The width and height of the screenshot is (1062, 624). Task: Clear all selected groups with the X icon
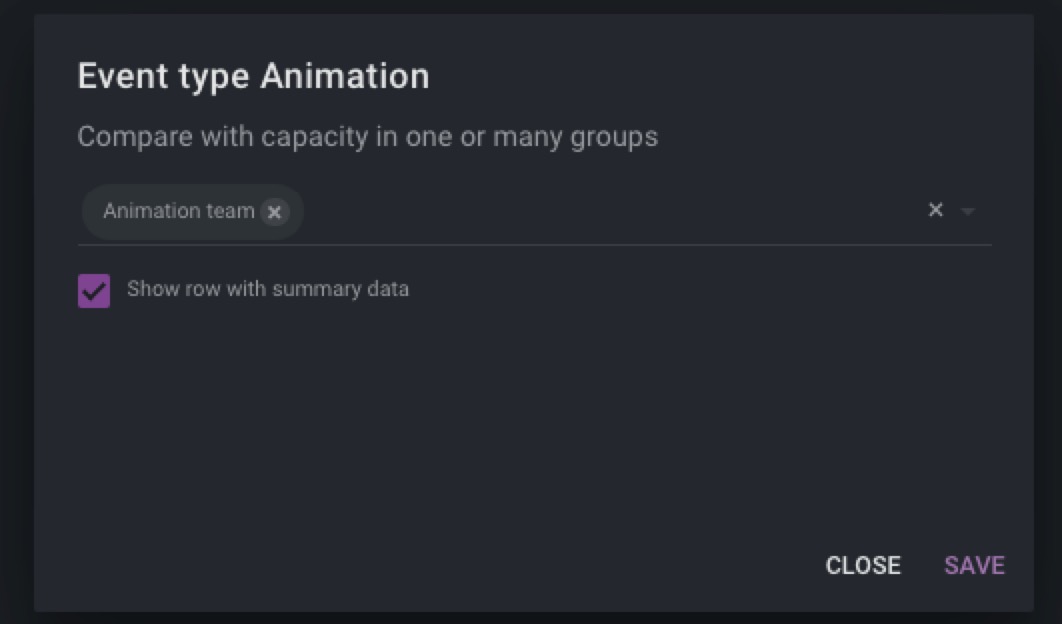(x=935, y=210)
